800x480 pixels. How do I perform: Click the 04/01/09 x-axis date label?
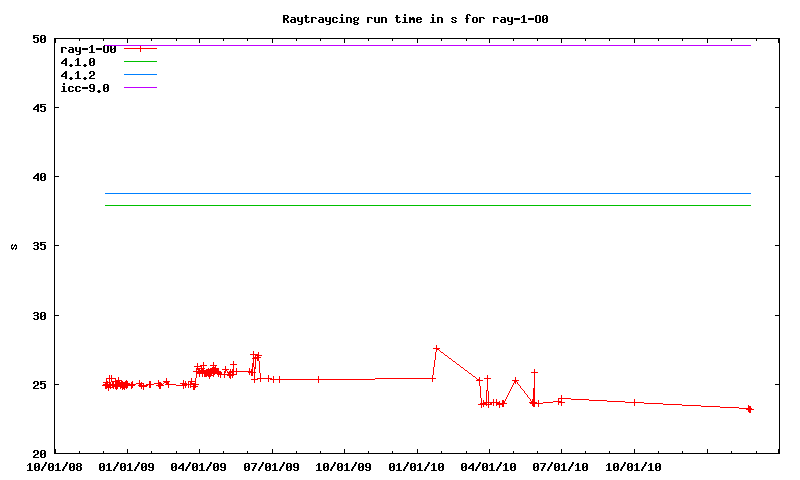click(199, 466)
